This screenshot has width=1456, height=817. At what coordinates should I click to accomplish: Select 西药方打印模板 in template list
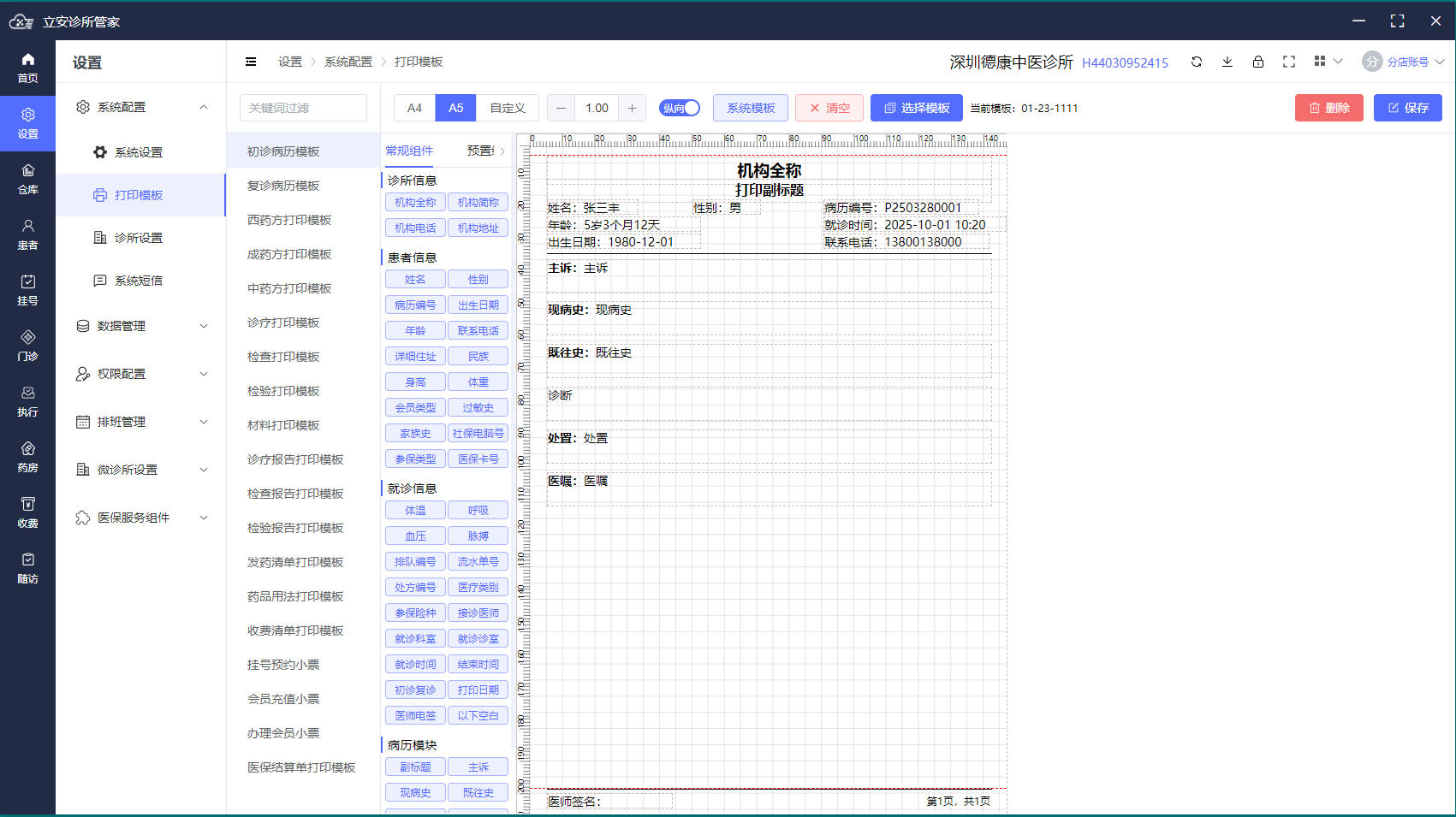point(289,220)
